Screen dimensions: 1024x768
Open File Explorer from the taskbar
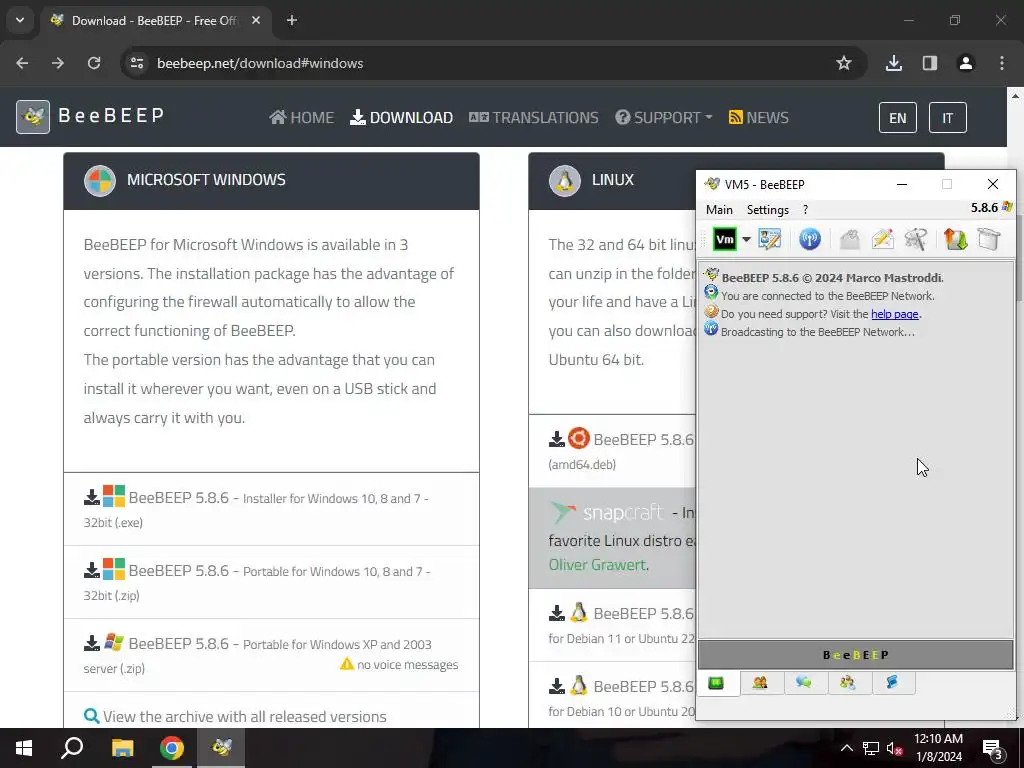[122, 748]
